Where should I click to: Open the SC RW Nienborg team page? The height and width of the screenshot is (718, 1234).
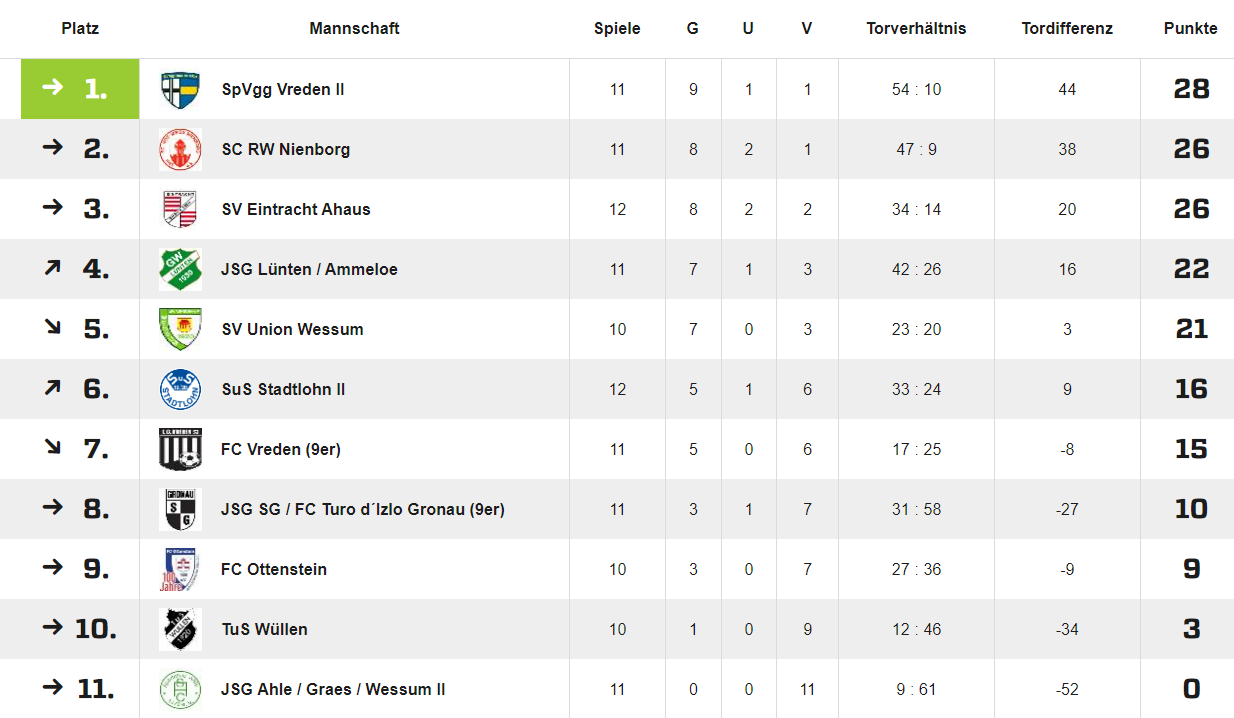[x=285, y=150]
